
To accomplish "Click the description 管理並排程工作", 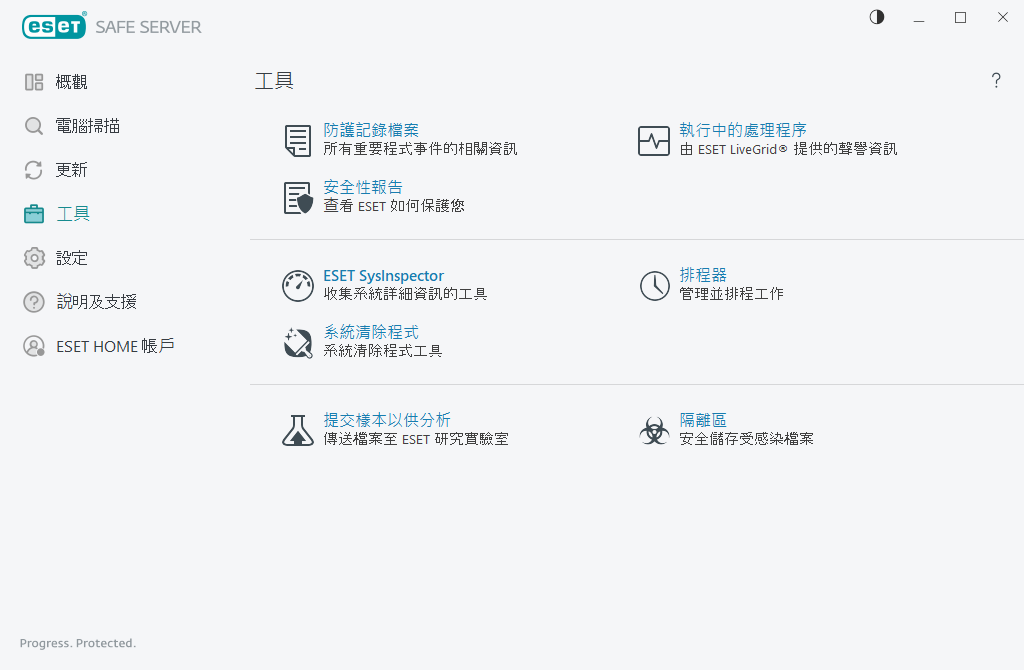I will click(x=731, y=294).
